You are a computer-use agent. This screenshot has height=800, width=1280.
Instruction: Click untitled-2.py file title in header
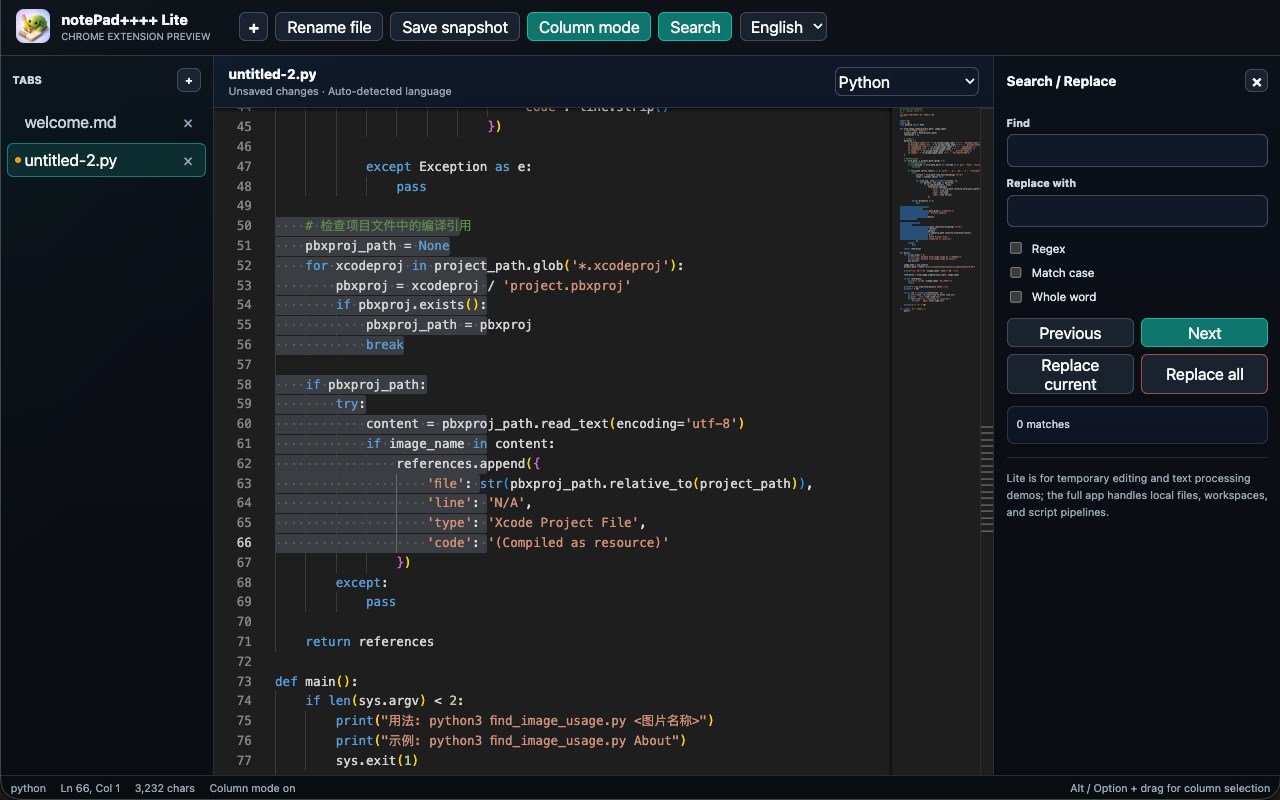pos(272,74)
